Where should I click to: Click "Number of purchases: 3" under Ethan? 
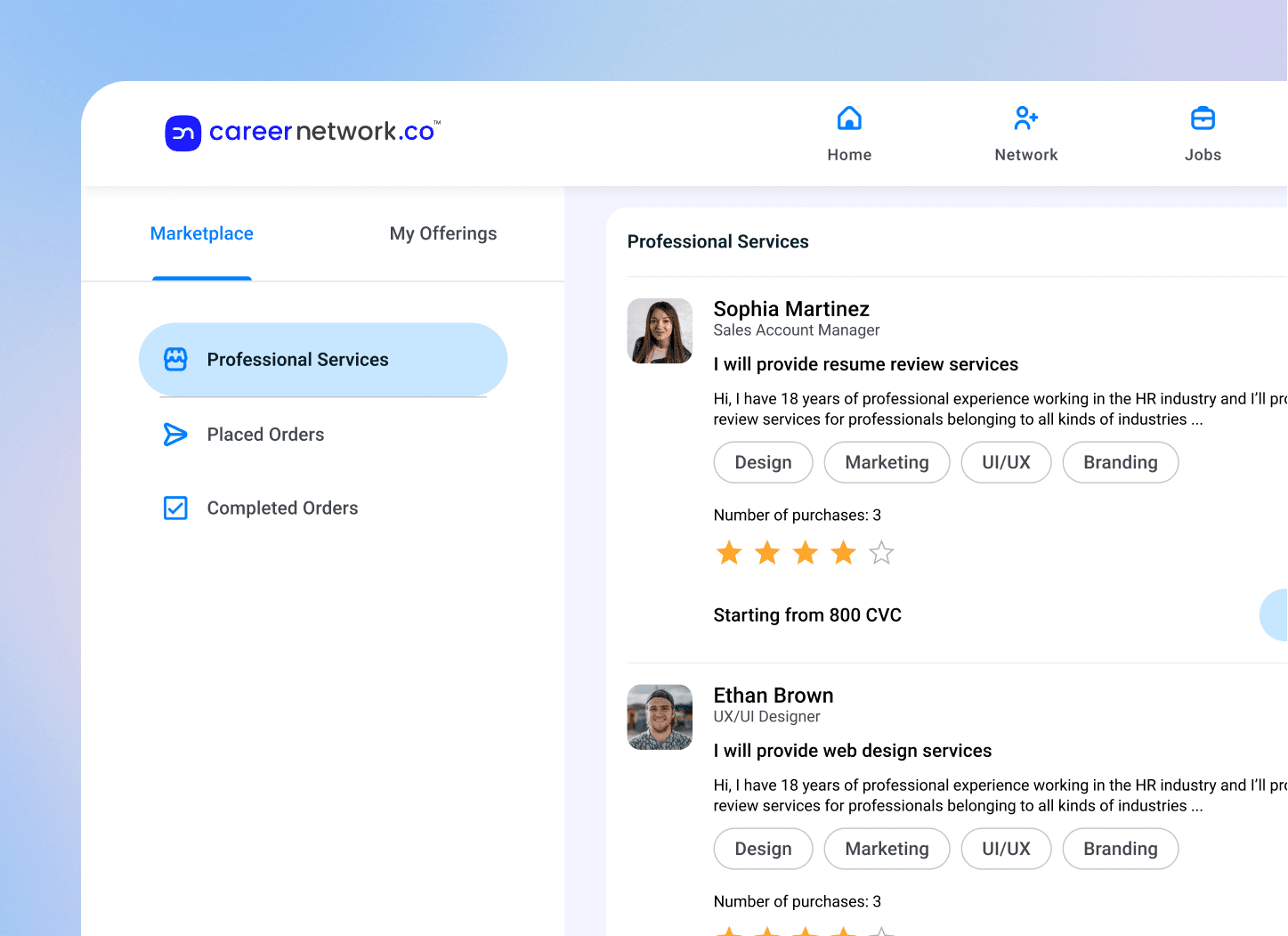pos(798,901)
